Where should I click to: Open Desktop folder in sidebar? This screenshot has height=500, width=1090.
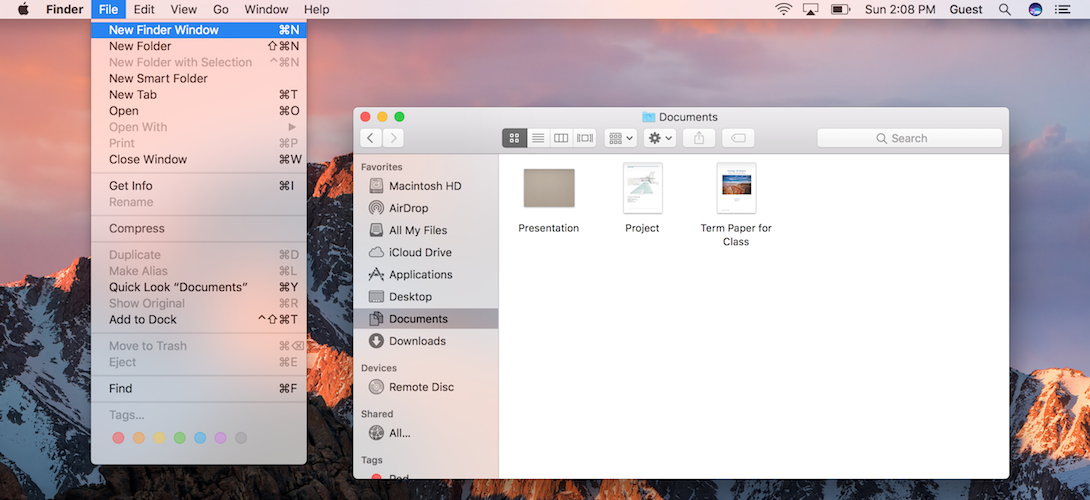tap(425, 296)
